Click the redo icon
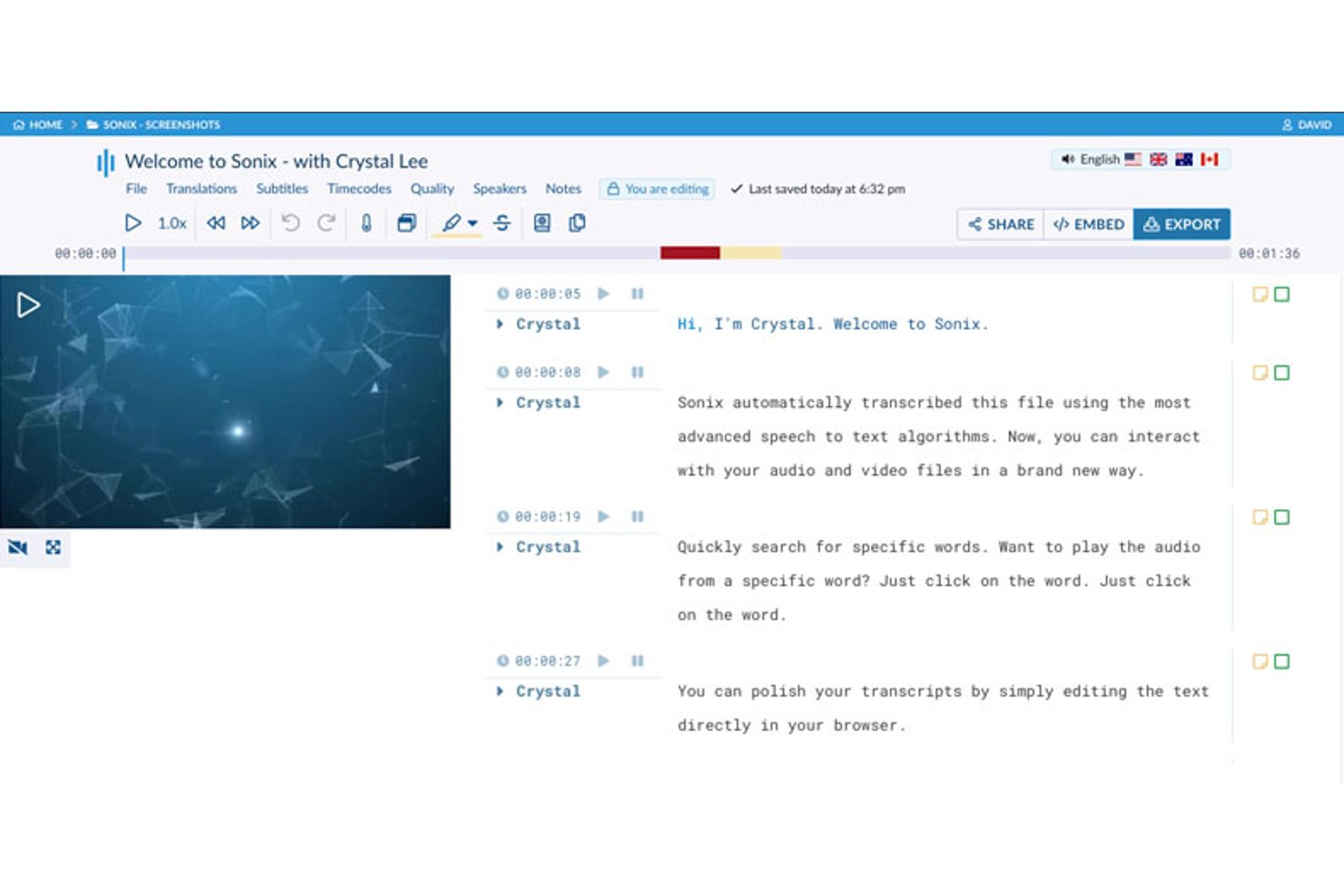The image size is (1344, 896). click(x=326, y=222)
